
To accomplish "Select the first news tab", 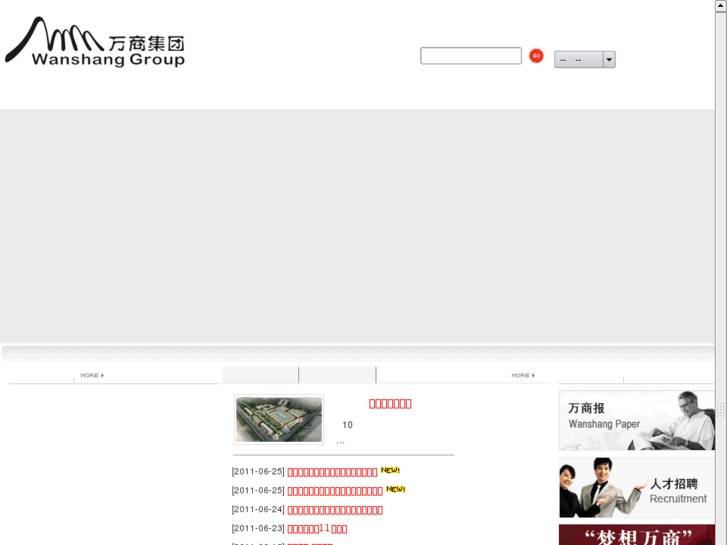I will pos(260,375).
